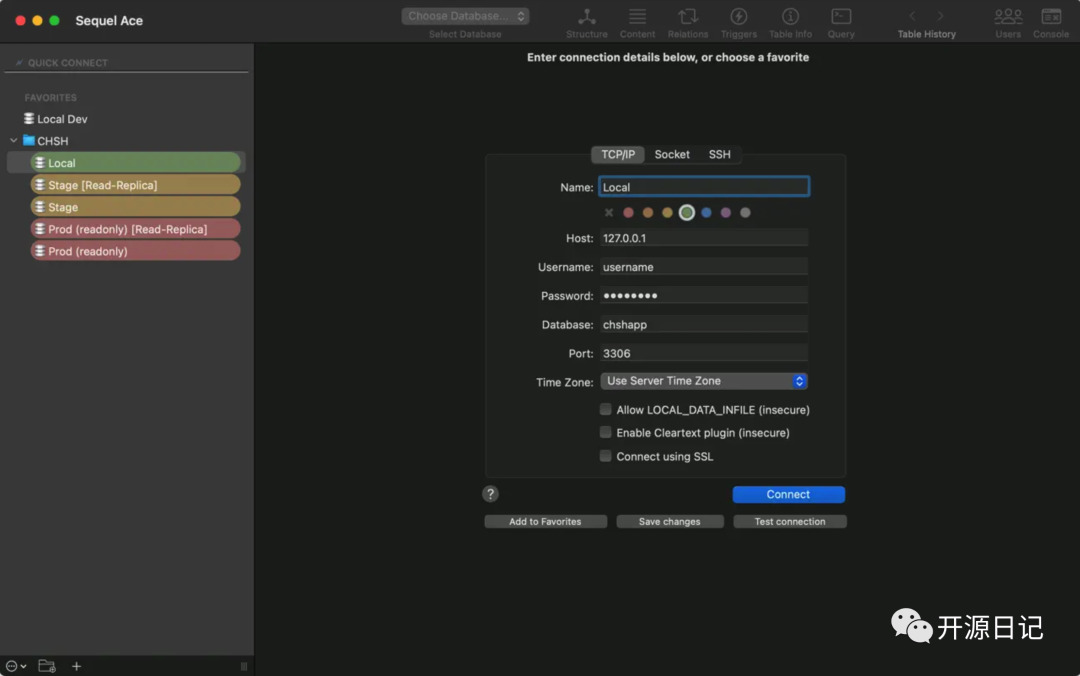Screen dimensions: 1080x676
Task: Click the help question mark button
Action: click(490, 493)
